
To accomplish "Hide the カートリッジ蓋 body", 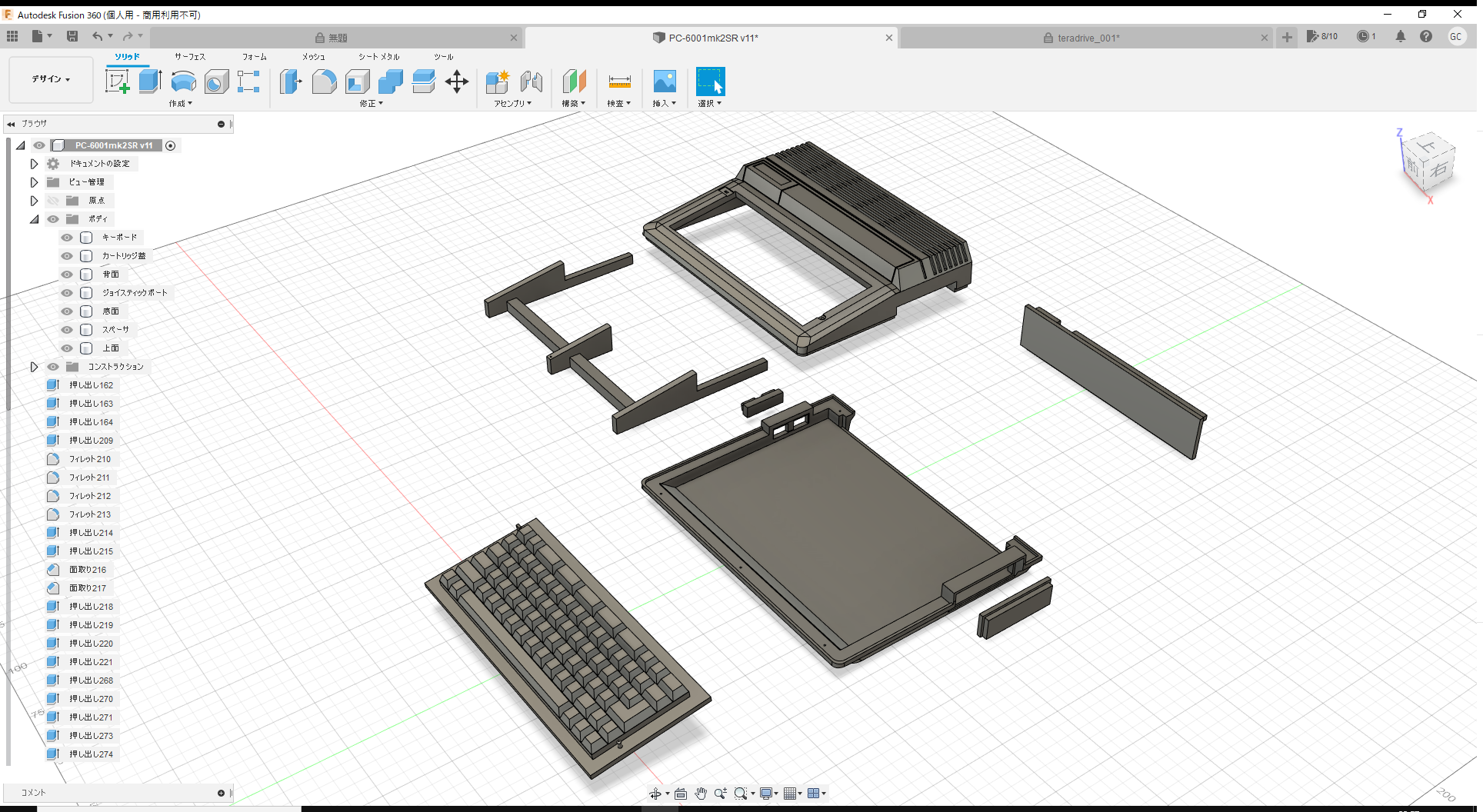I will click(x=67, y=256).
